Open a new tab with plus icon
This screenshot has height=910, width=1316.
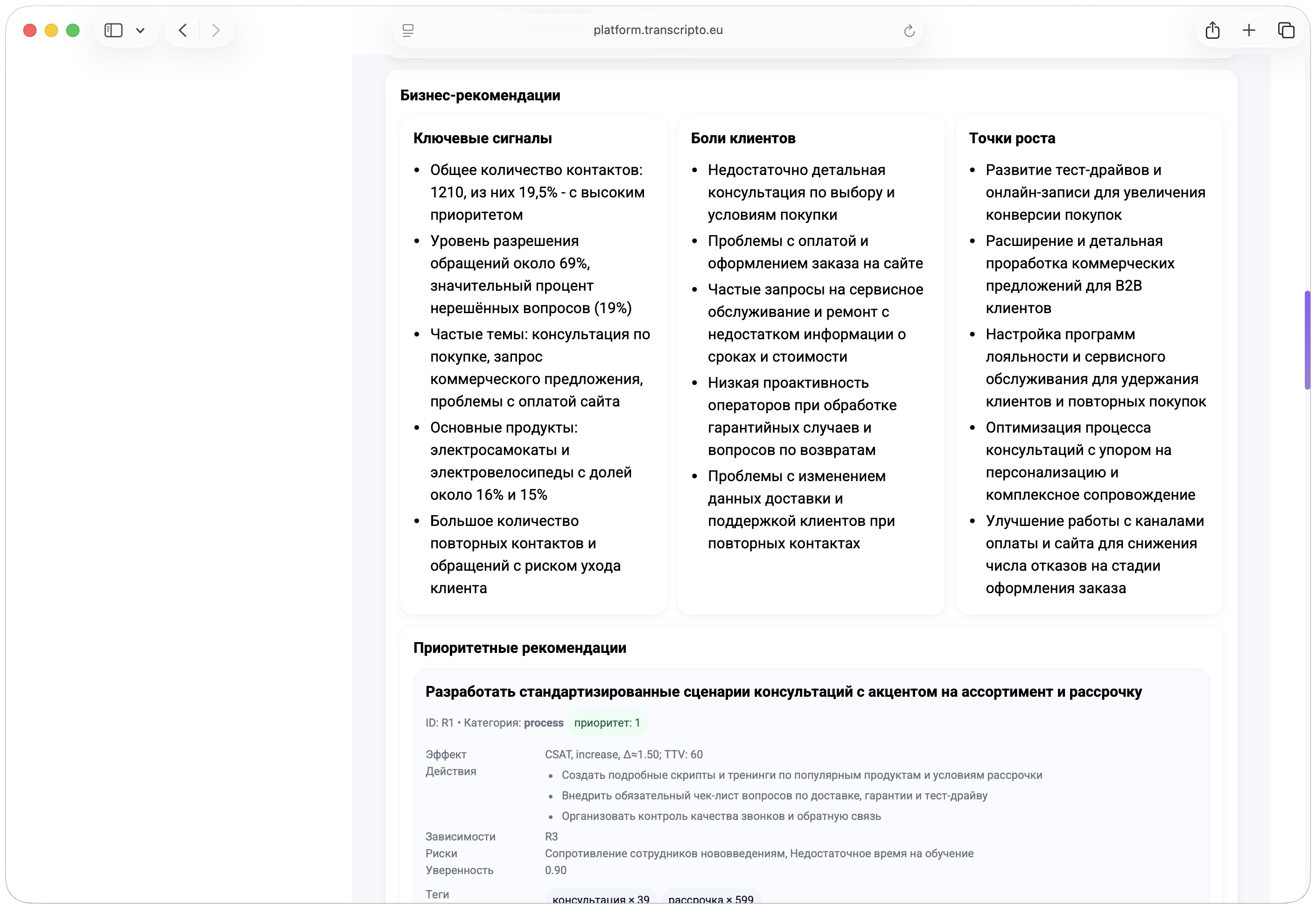point(1249,30)
